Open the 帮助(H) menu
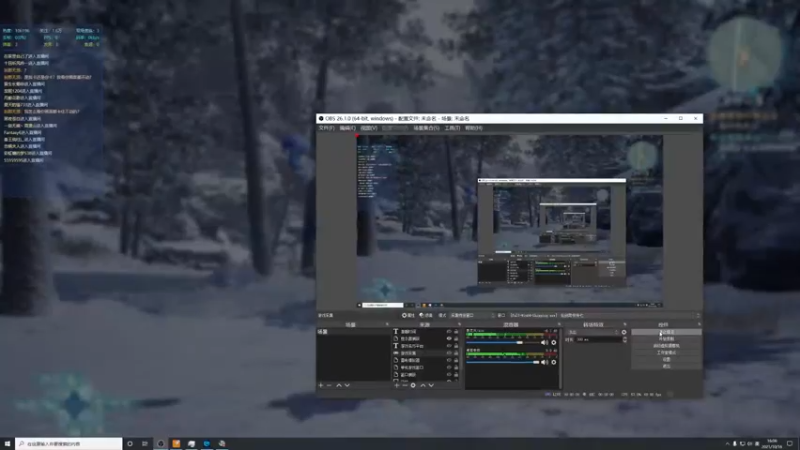 (473, 128)
